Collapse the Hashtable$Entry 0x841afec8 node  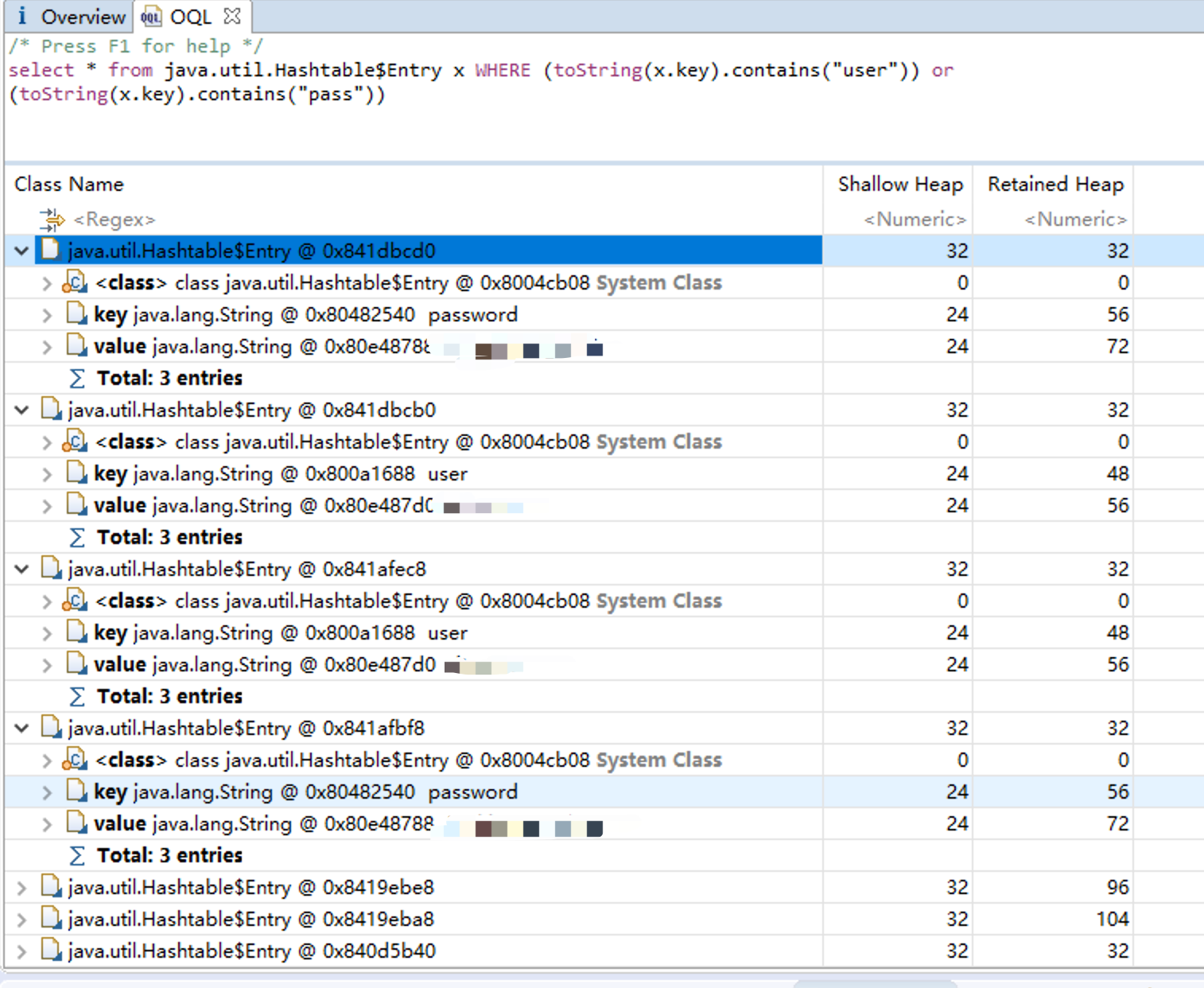coord(21,570)
